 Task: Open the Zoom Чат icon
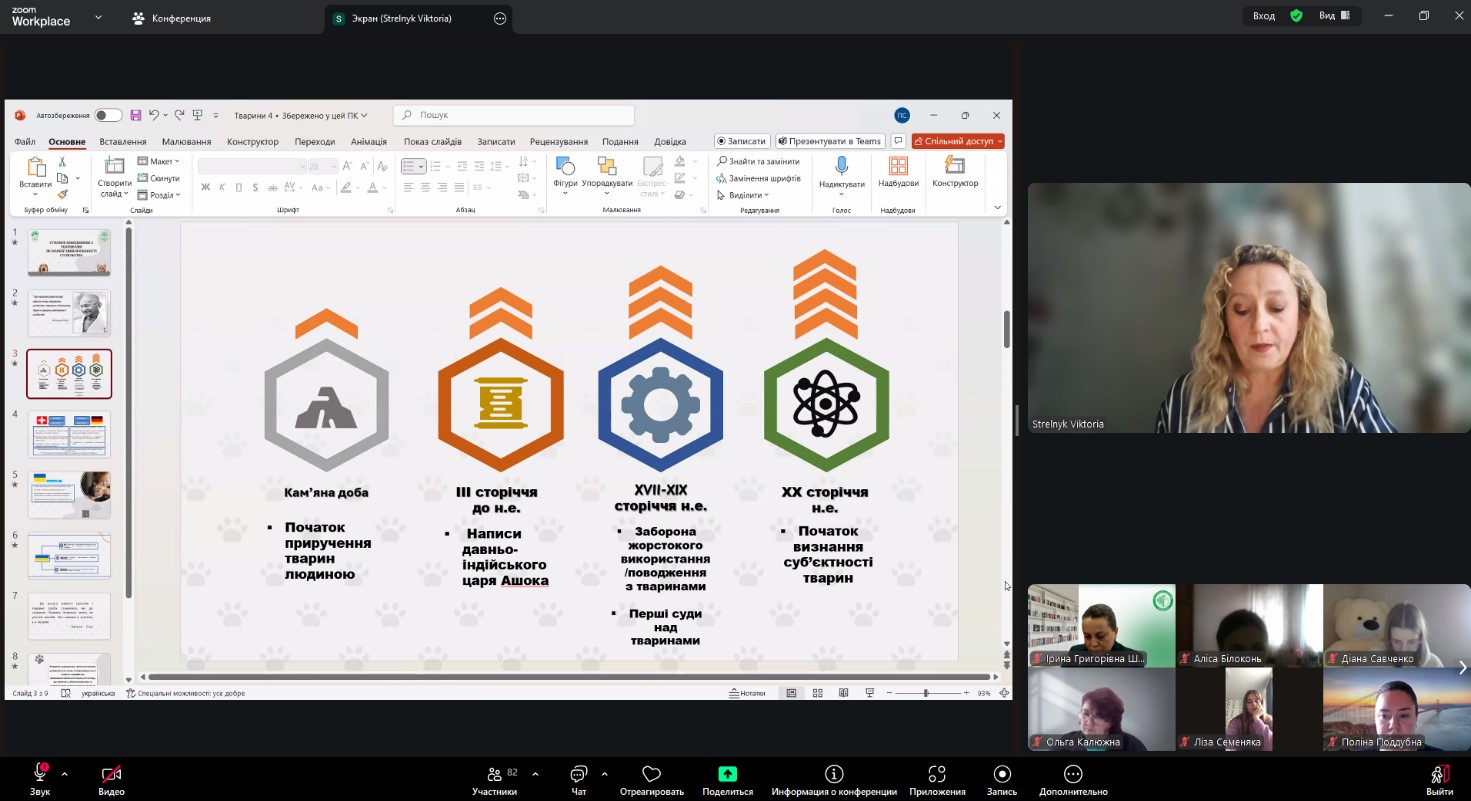578,774
